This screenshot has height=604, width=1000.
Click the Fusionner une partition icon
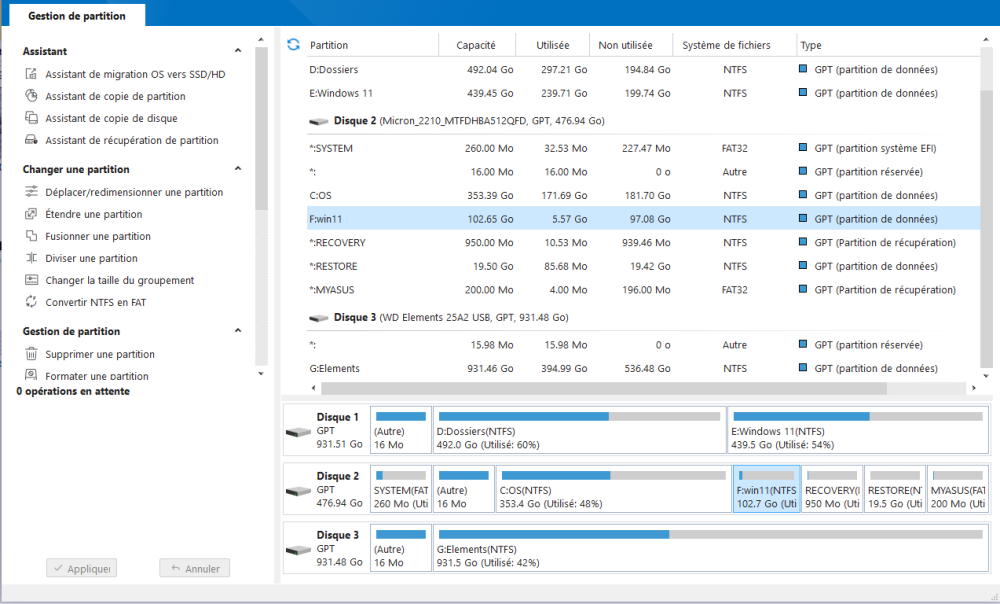31,235
